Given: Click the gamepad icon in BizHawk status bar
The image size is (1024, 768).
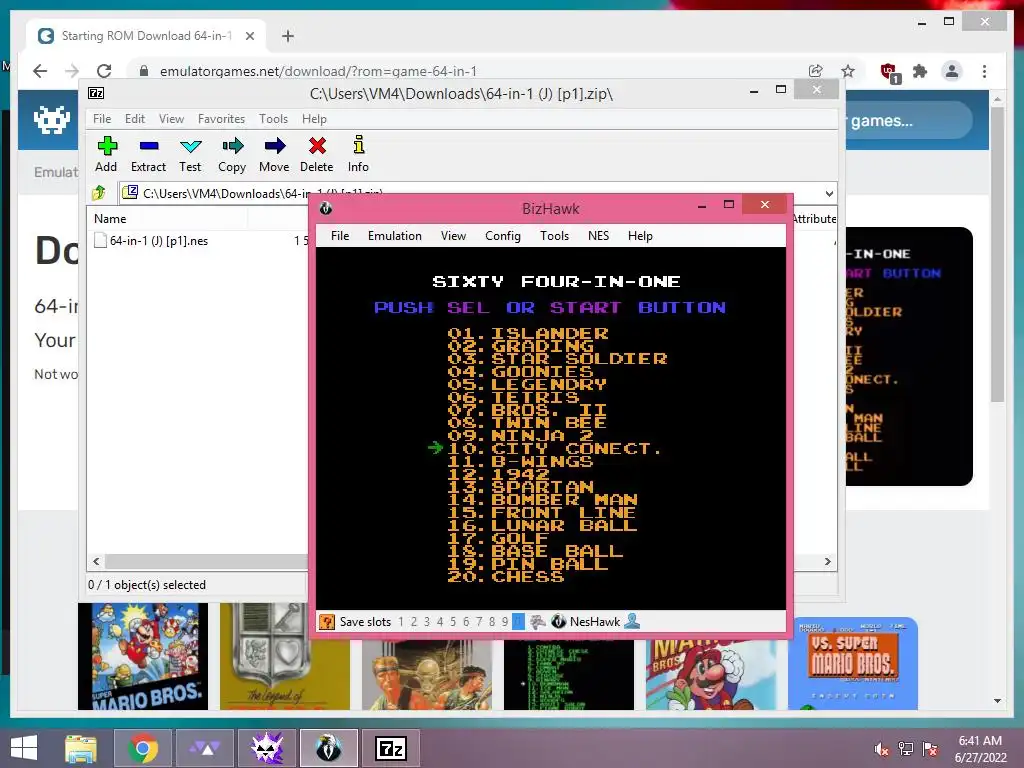Looking at the screenshot, I should pyautogui.click(x=537, y=622).
